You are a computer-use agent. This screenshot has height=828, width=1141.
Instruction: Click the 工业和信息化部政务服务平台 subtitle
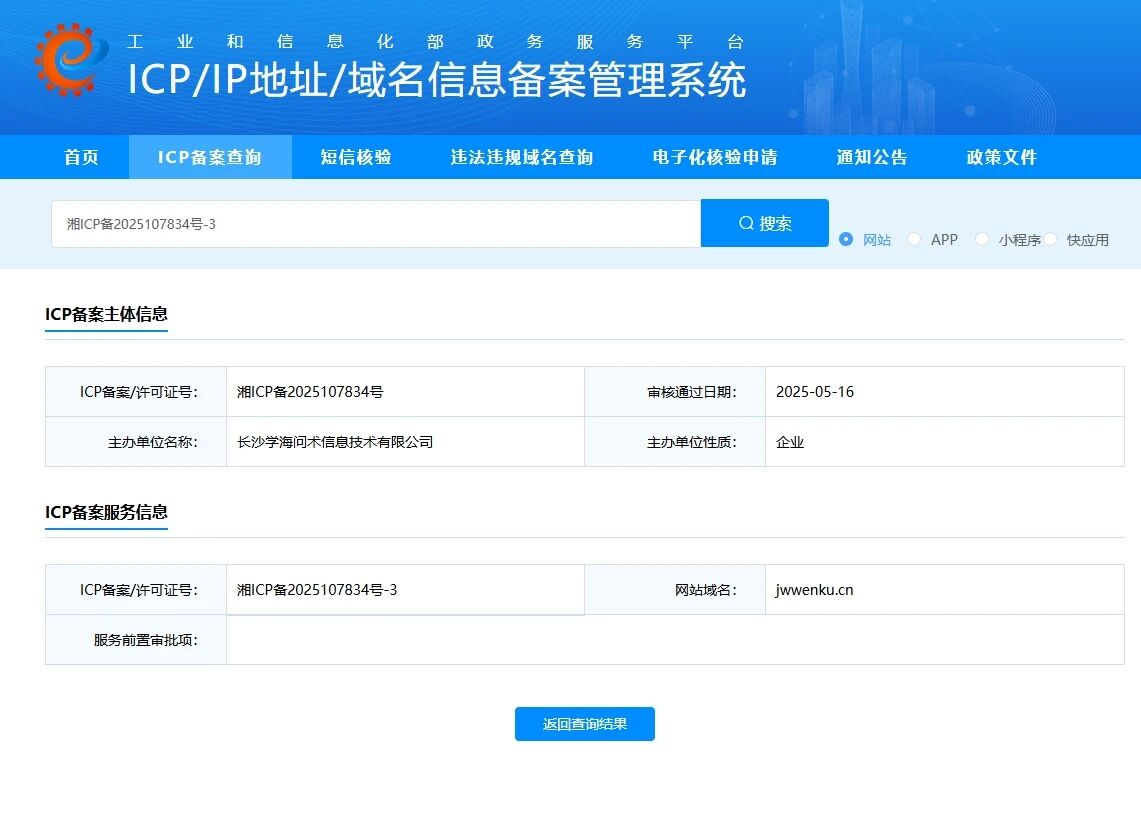coord(435,42)
